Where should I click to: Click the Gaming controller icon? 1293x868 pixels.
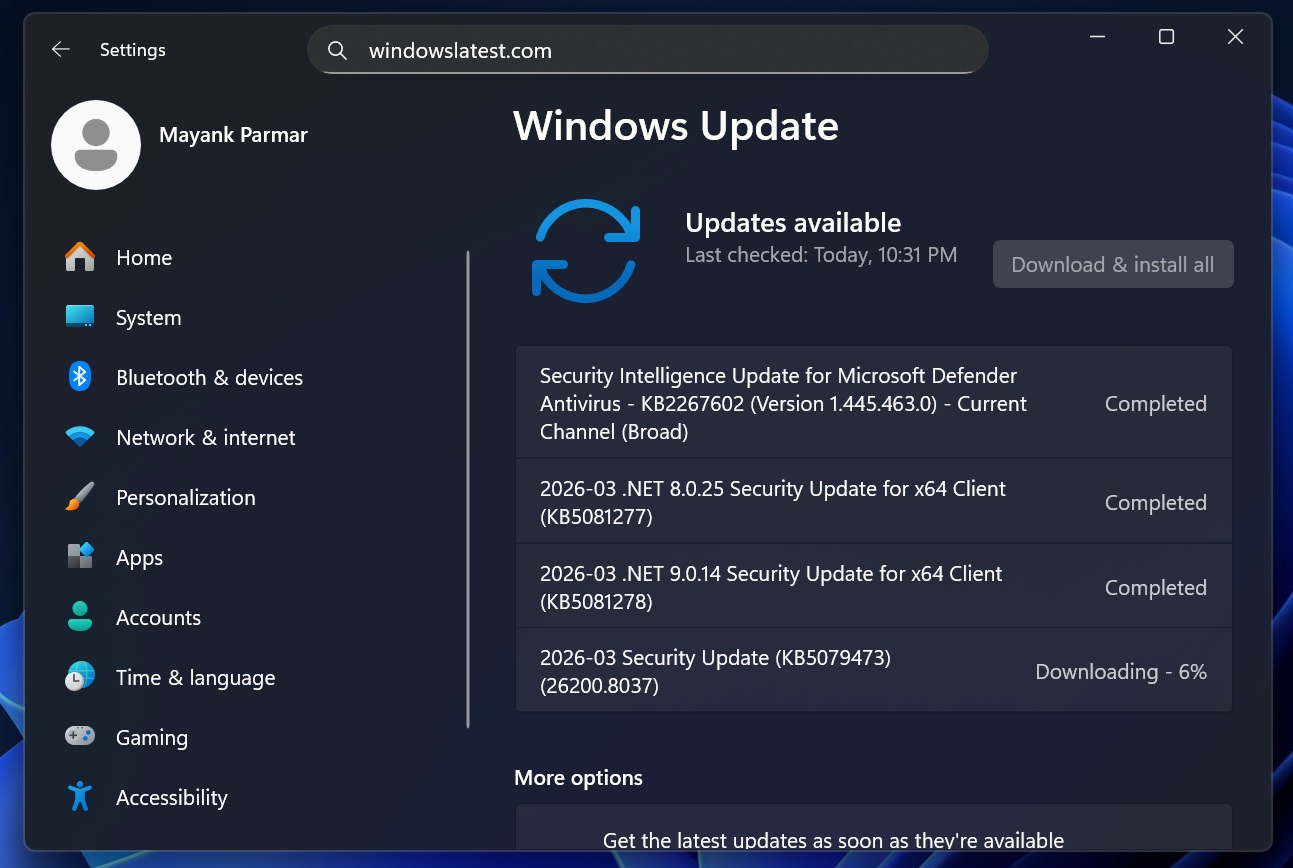click(81, 737)
